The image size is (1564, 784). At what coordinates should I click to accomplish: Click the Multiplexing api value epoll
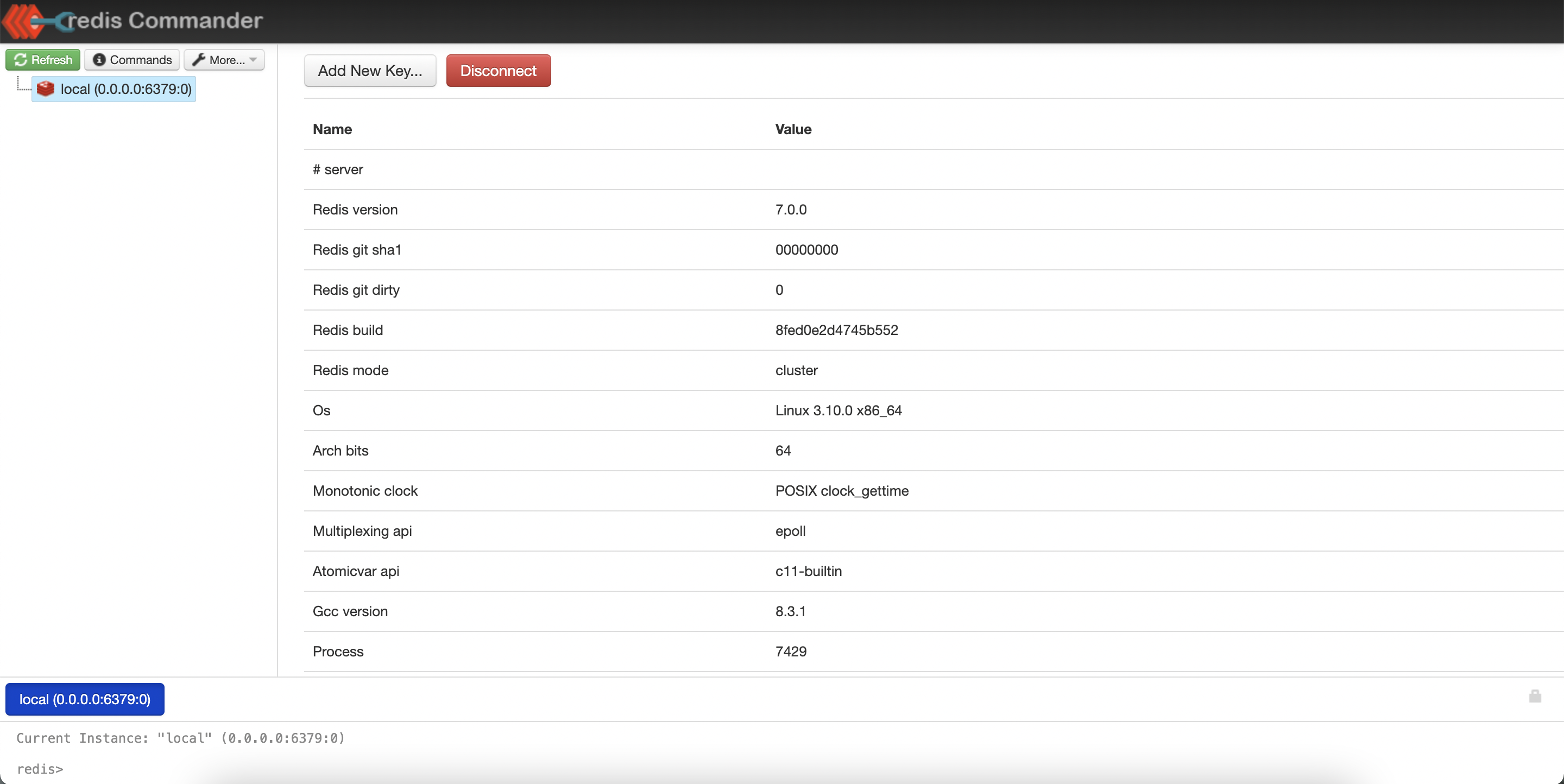(x=790, y=531)
